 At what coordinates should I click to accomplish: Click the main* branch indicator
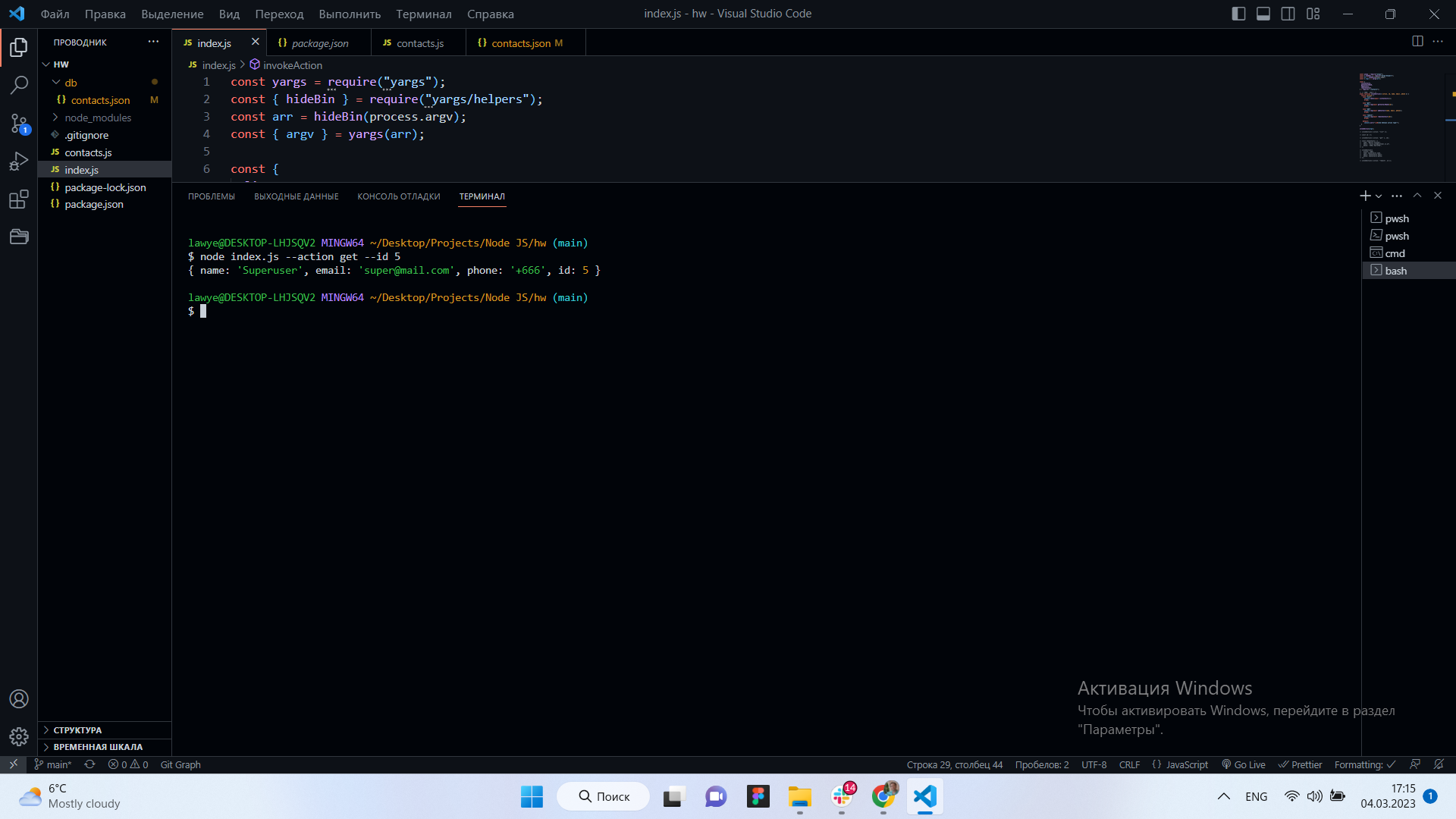[x=53, y=764]
